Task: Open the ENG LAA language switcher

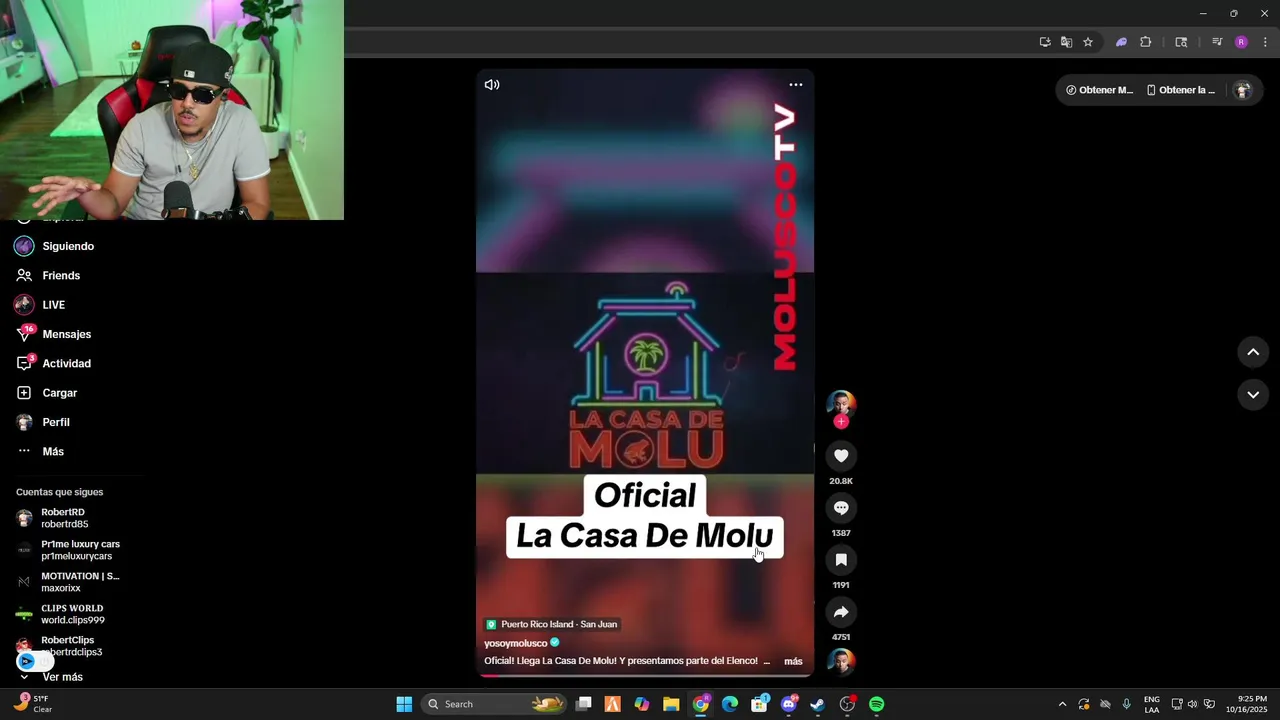Action: click(1152, 704)
